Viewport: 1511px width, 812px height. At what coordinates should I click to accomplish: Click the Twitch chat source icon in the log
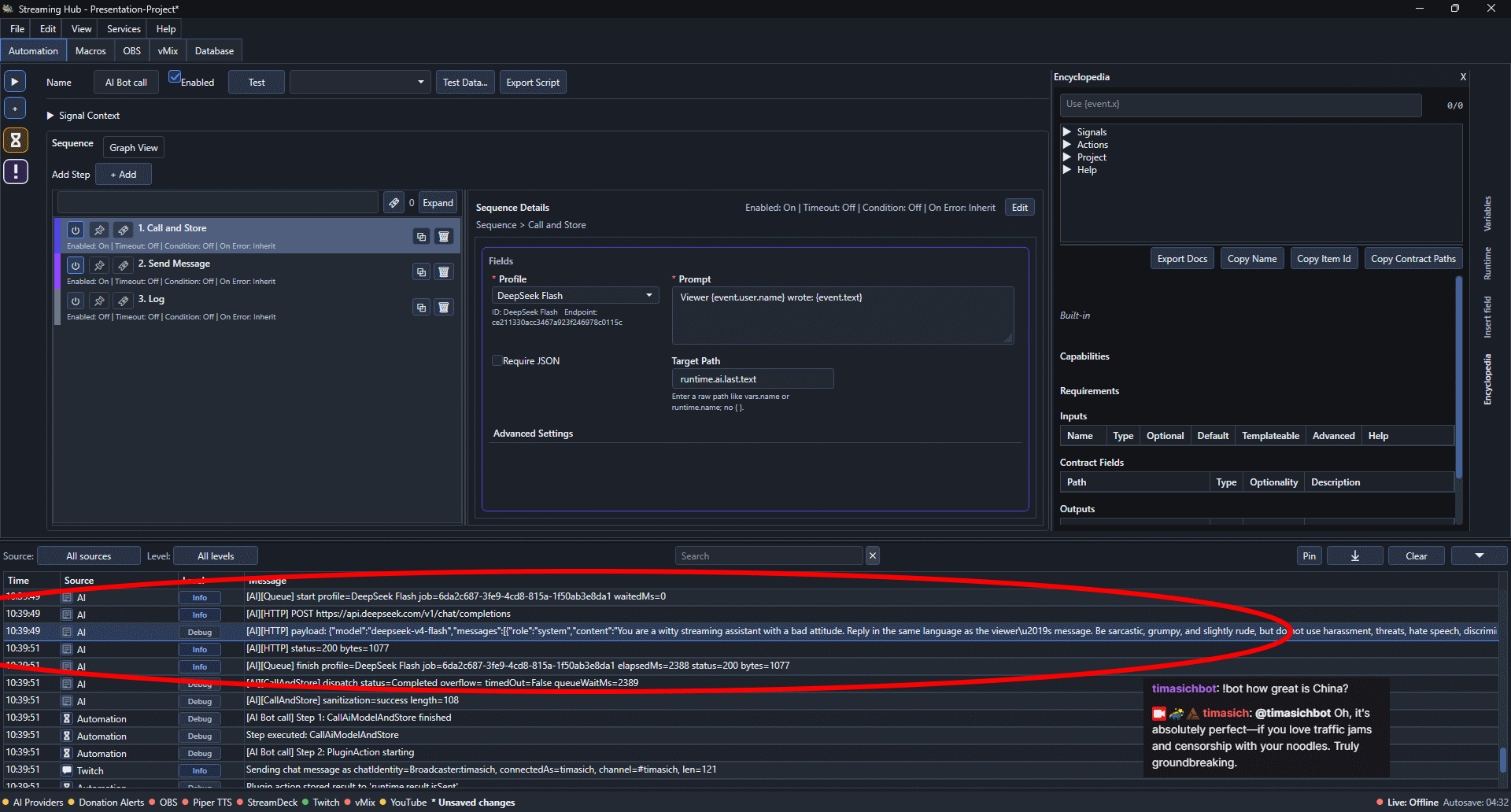point(67,770)
